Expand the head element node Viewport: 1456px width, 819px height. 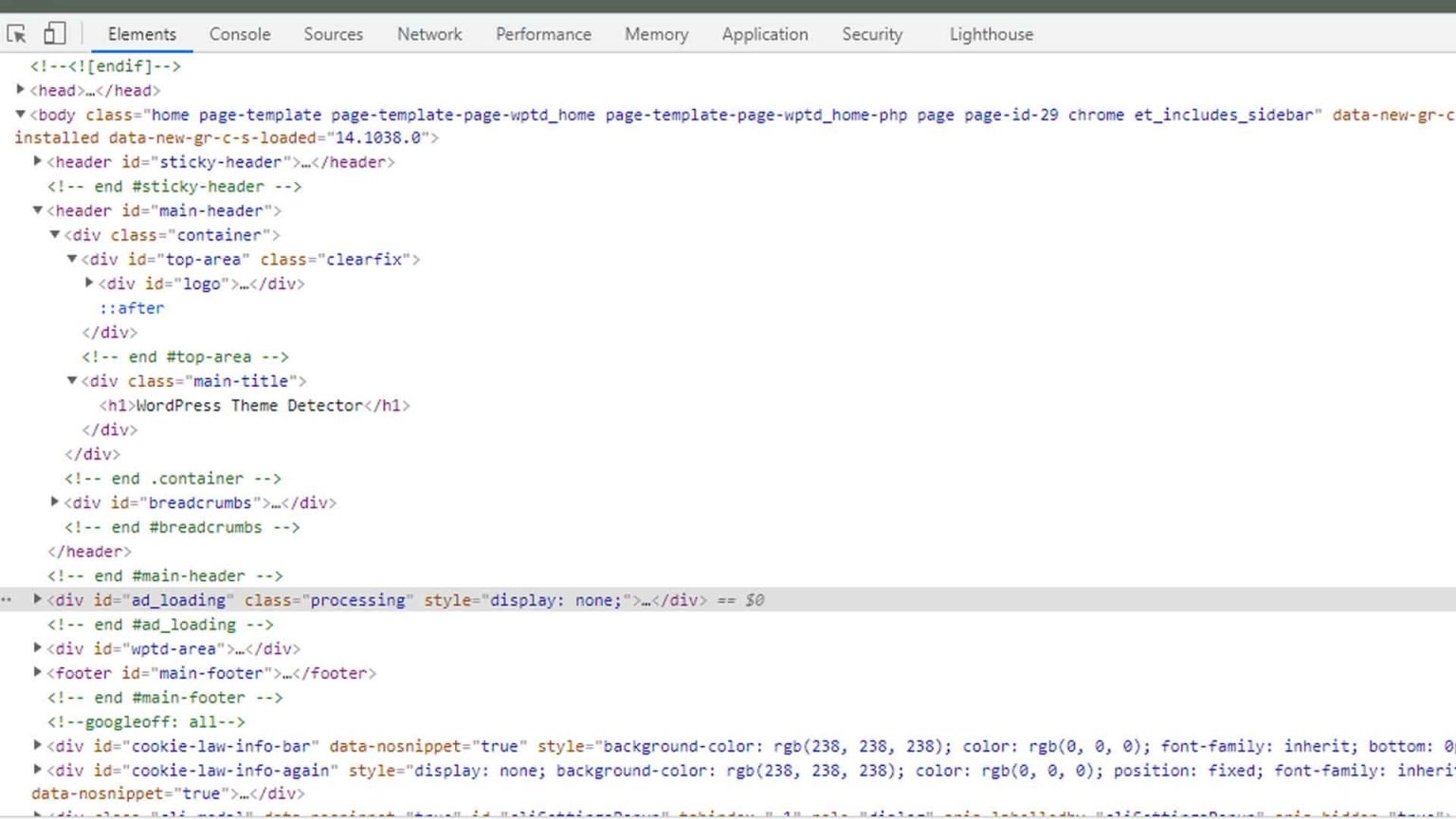(x=21, y=90)
